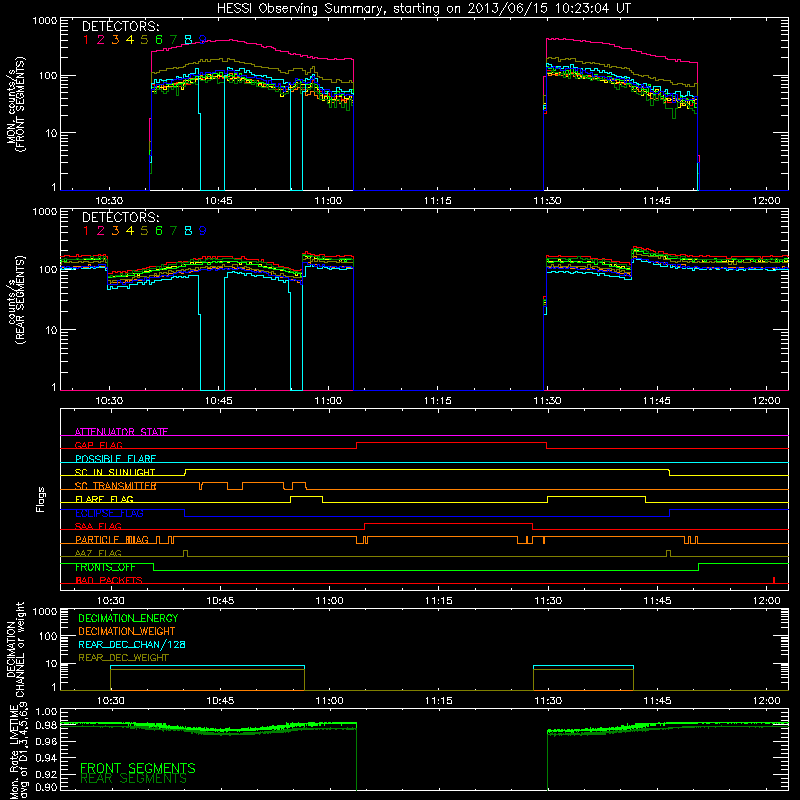Click the 11:15 time tick under the front-segments panel

tap(437, 201)
